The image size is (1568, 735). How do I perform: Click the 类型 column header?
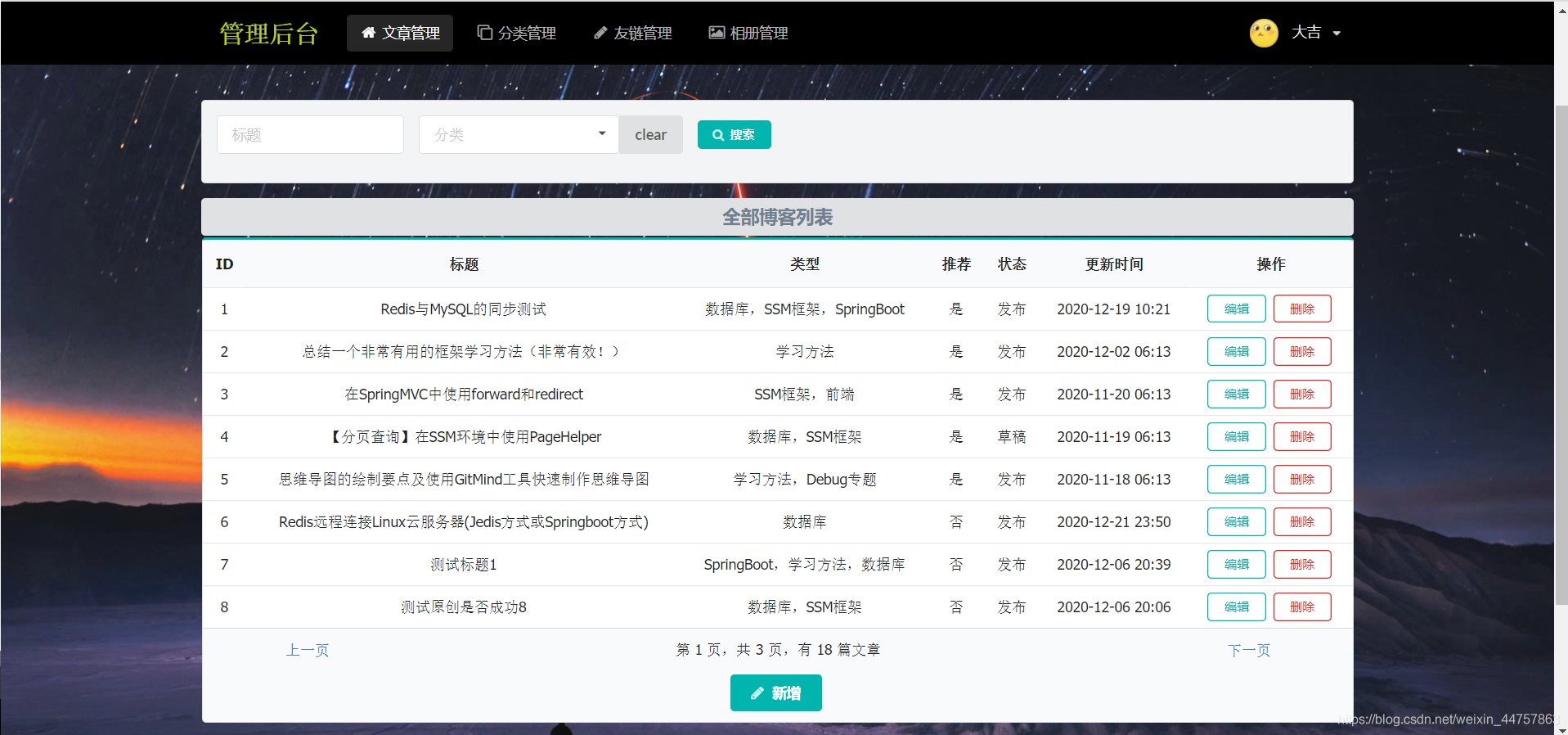click(x=805, y=264)
